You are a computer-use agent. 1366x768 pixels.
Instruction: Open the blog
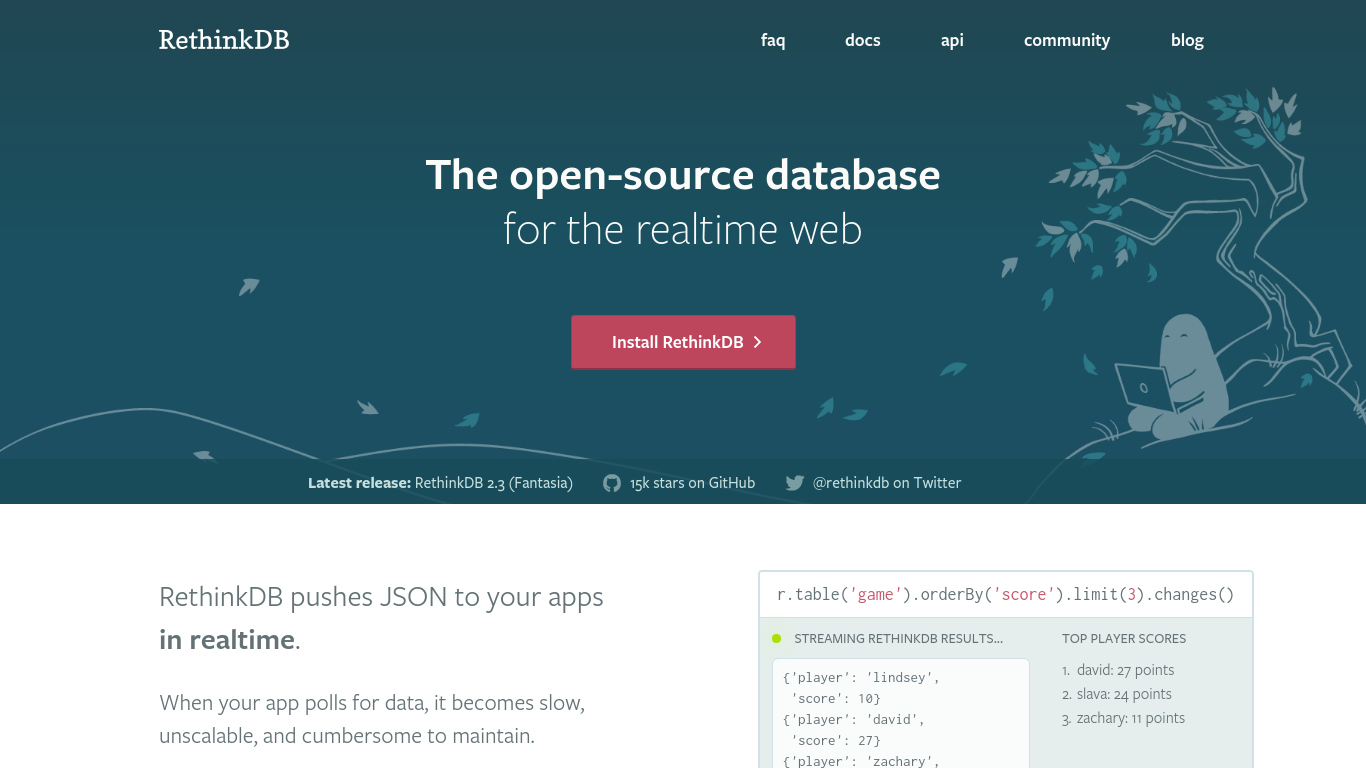coord(1187,40)
